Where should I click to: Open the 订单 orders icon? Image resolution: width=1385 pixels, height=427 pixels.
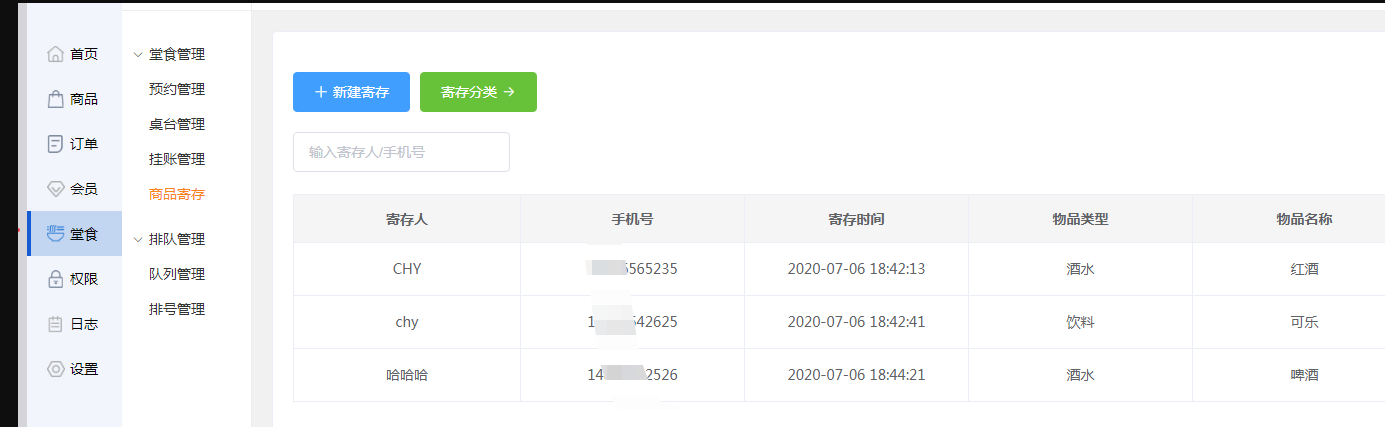pos(56,144)
